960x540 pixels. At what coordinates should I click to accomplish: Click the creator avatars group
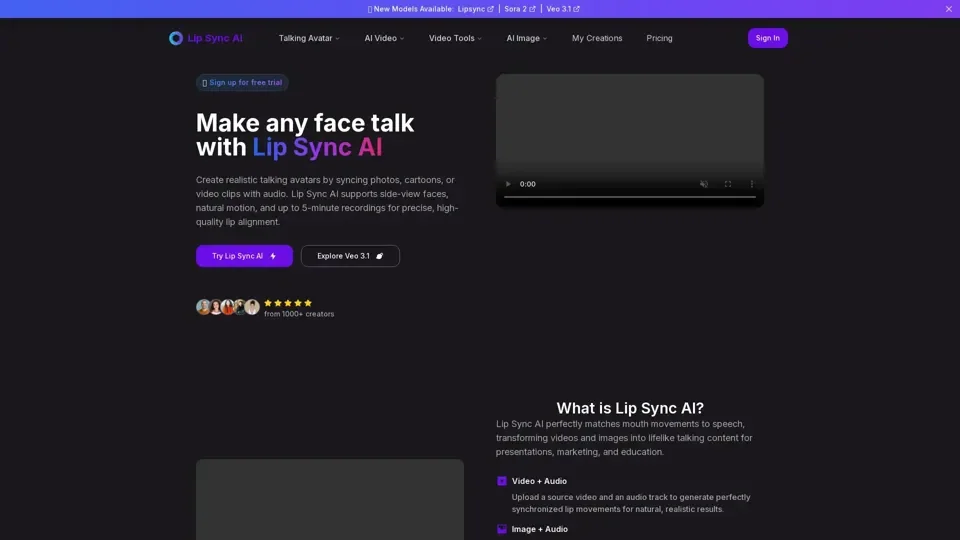(x=228, y=307)
